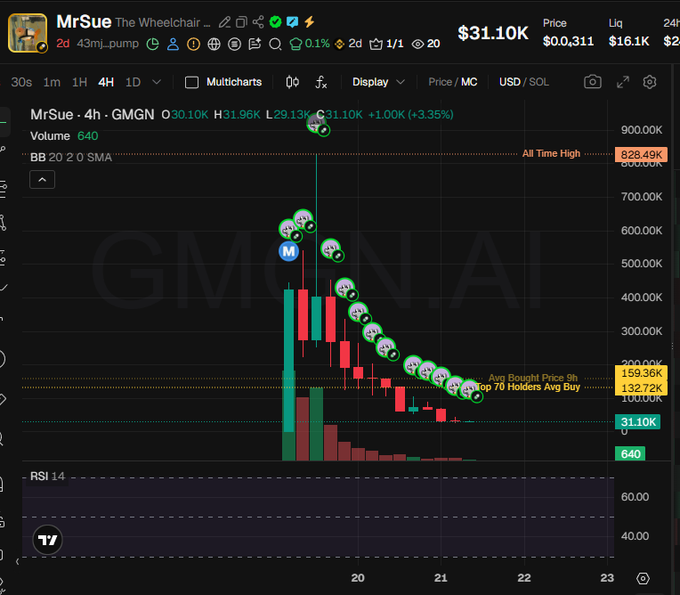Click the green 640 volume axis label
Image resolution: width=680 pixels, height=595 pixels.
630,454
